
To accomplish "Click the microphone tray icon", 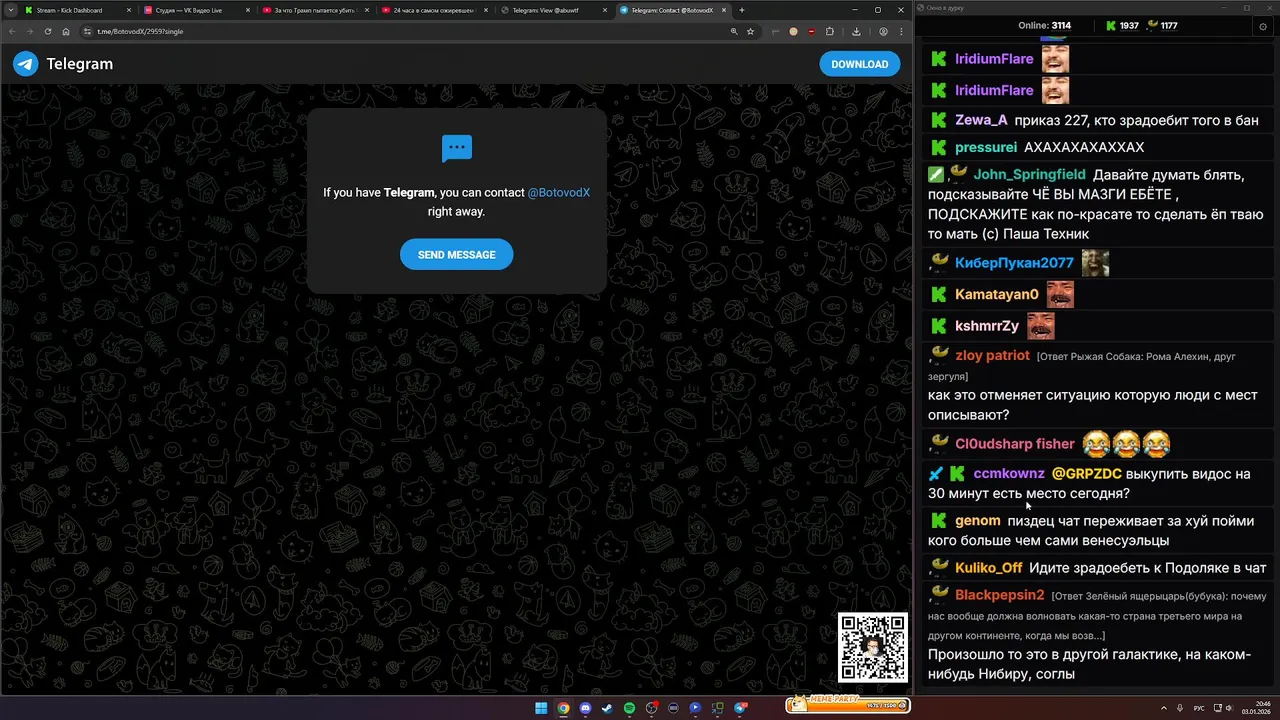I will click(1182, 708).
